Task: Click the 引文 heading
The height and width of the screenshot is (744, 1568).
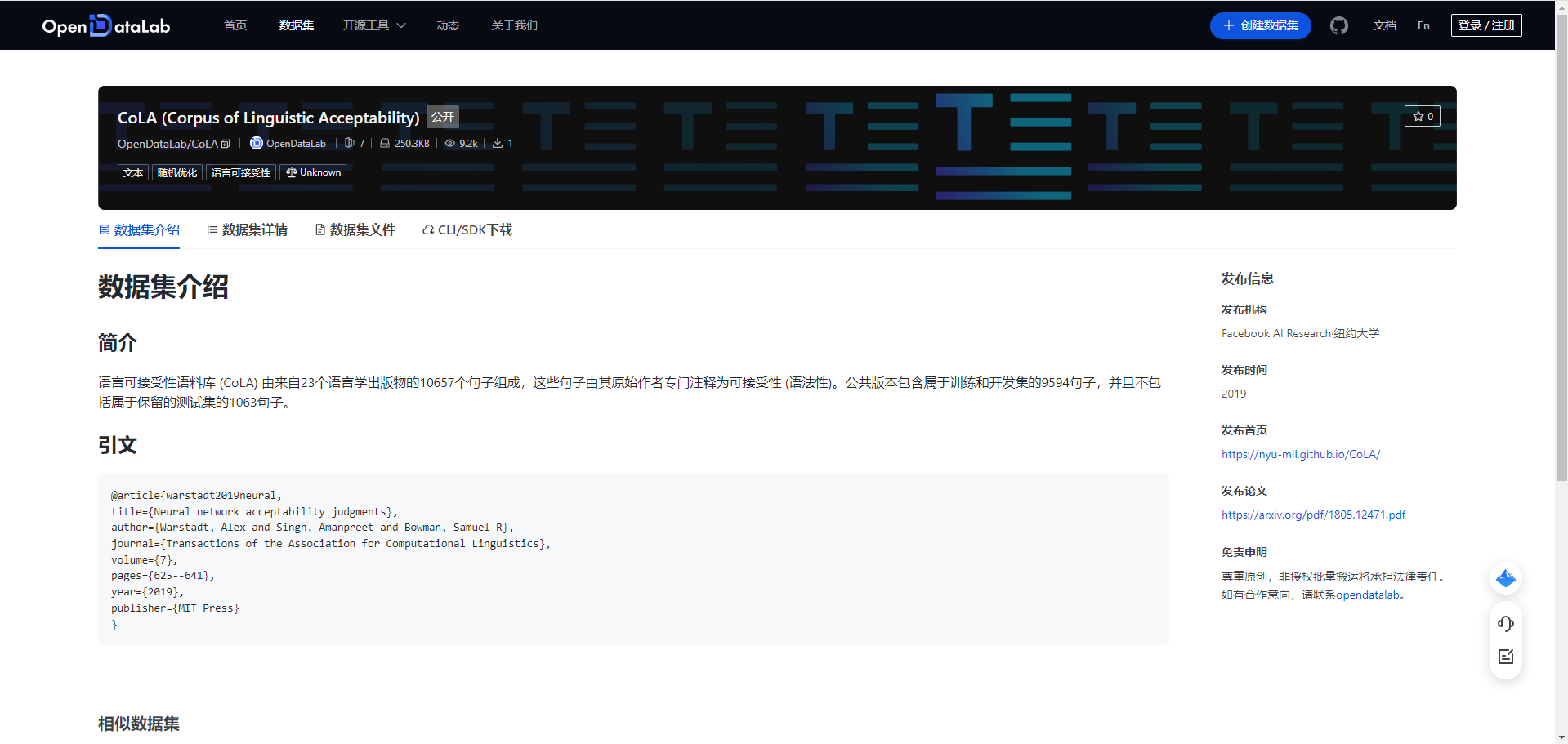Action: tap(118, 445)
